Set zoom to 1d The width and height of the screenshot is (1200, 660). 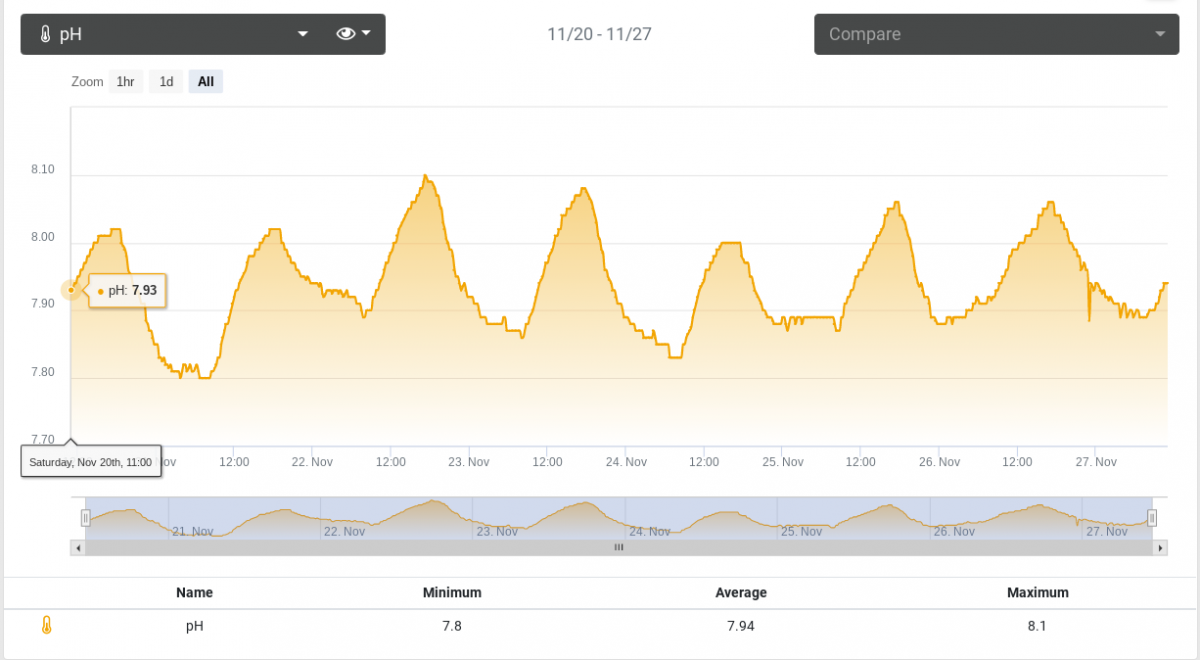(x=166, y=82)
